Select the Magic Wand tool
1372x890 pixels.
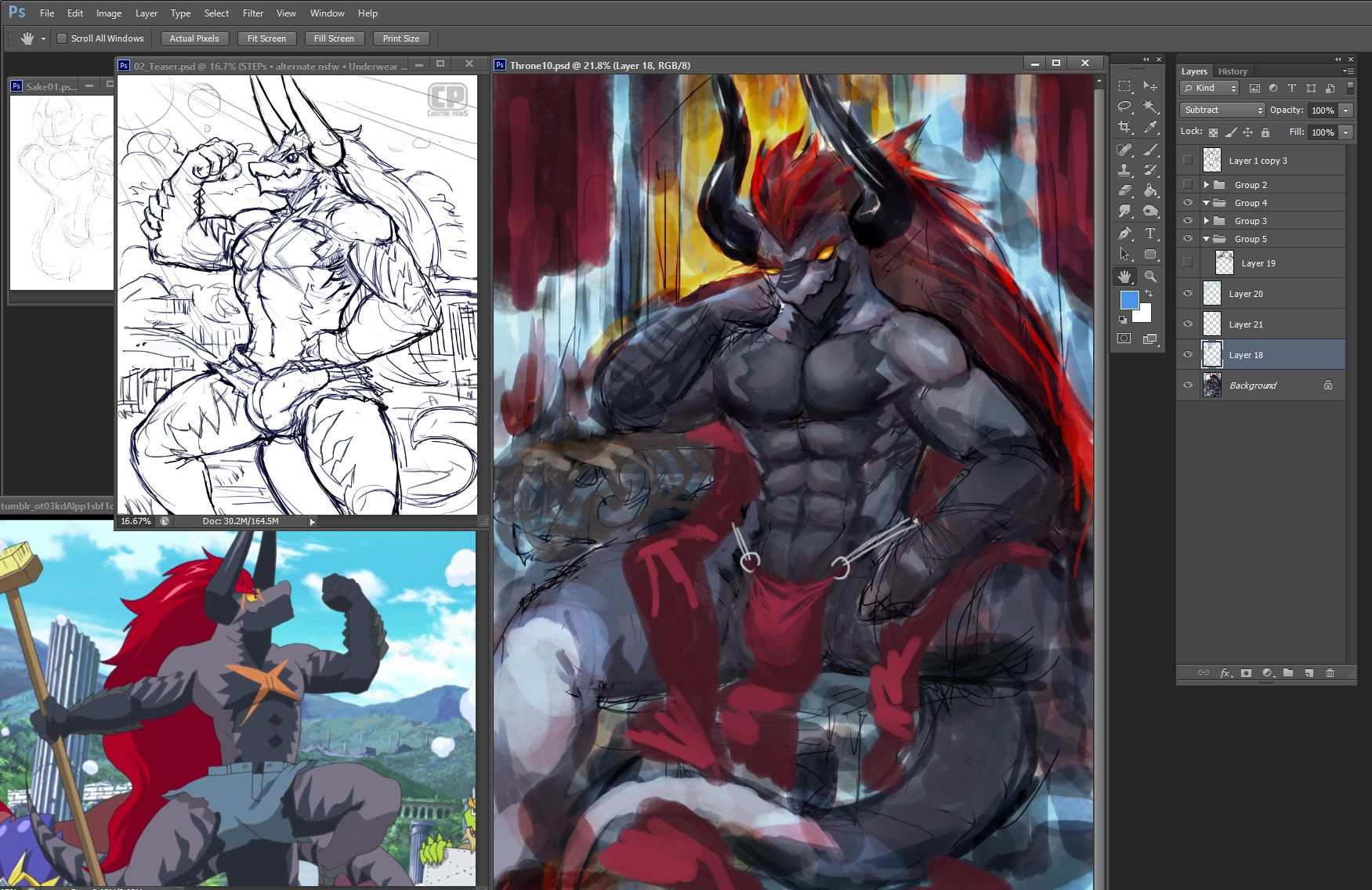pyautogui.click(x=1150, y=107)
